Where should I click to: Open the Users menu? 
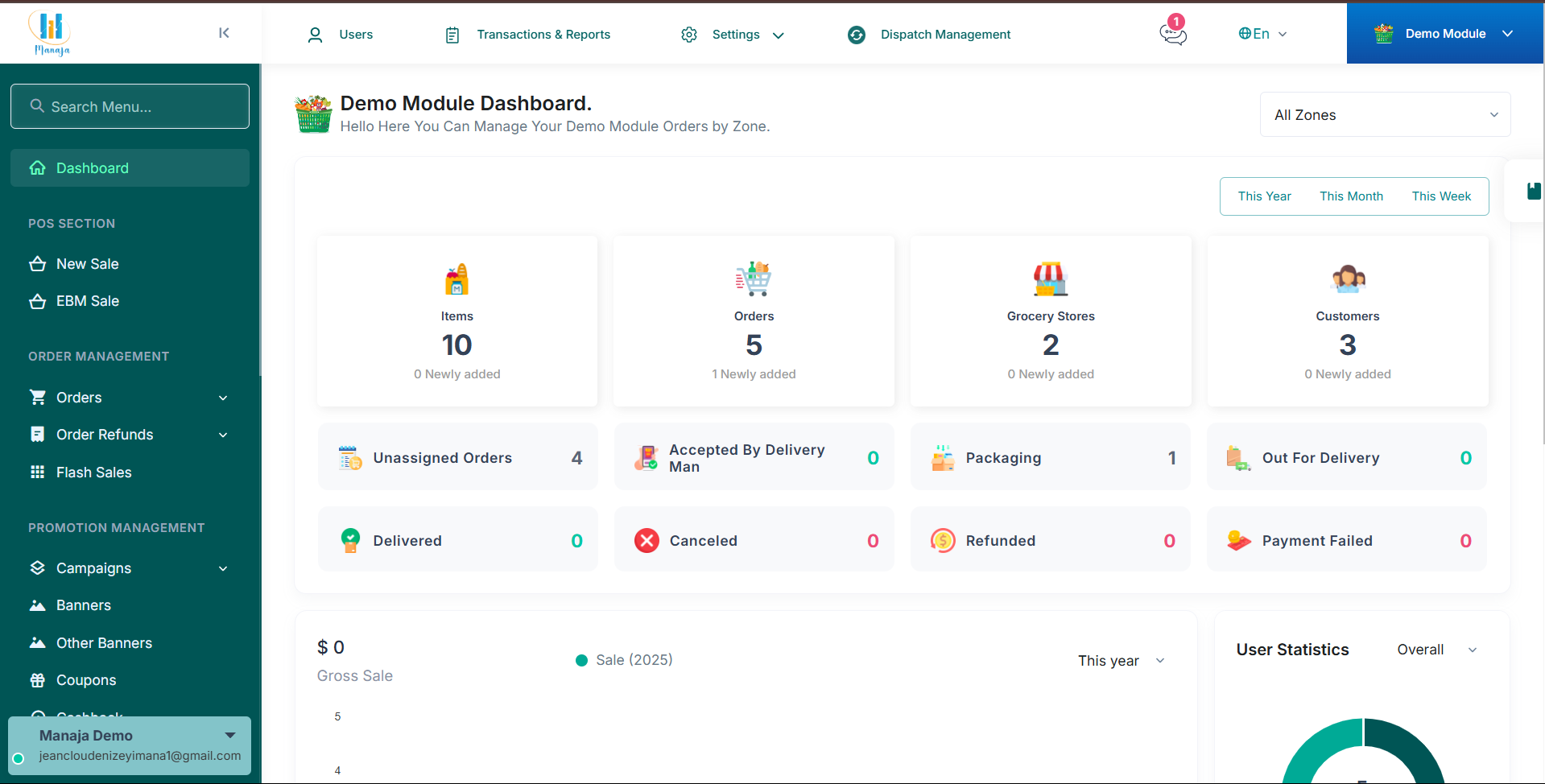[340, 35]
